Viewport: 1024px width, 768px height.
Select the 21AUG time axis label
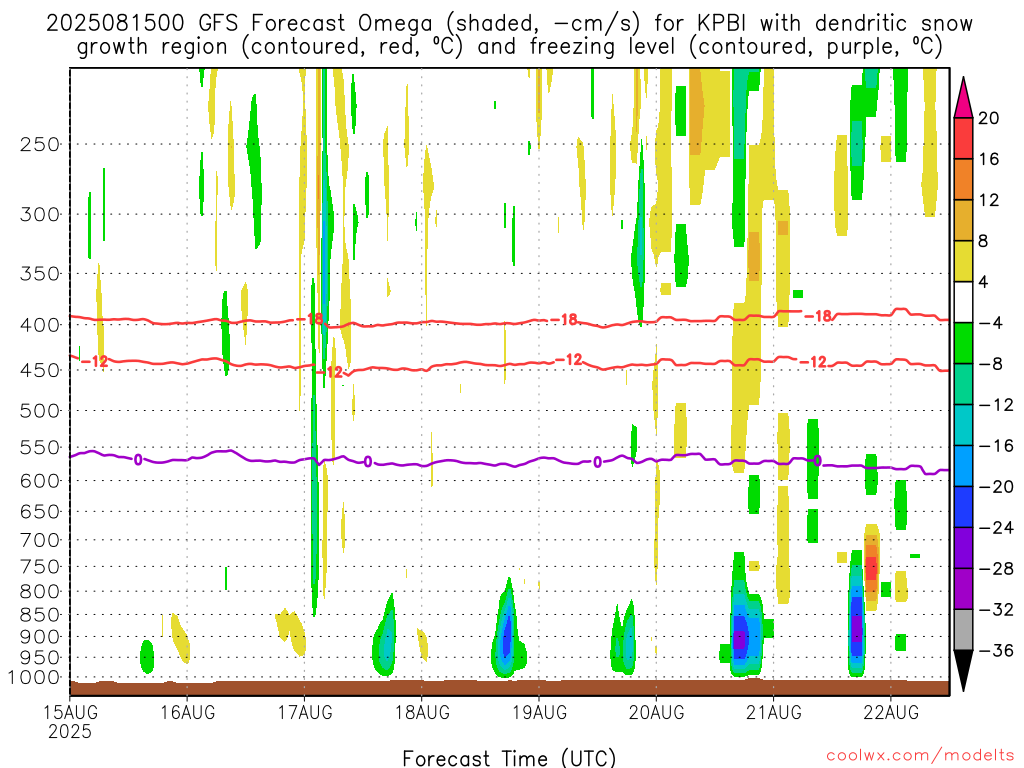[x=774, y=712]
